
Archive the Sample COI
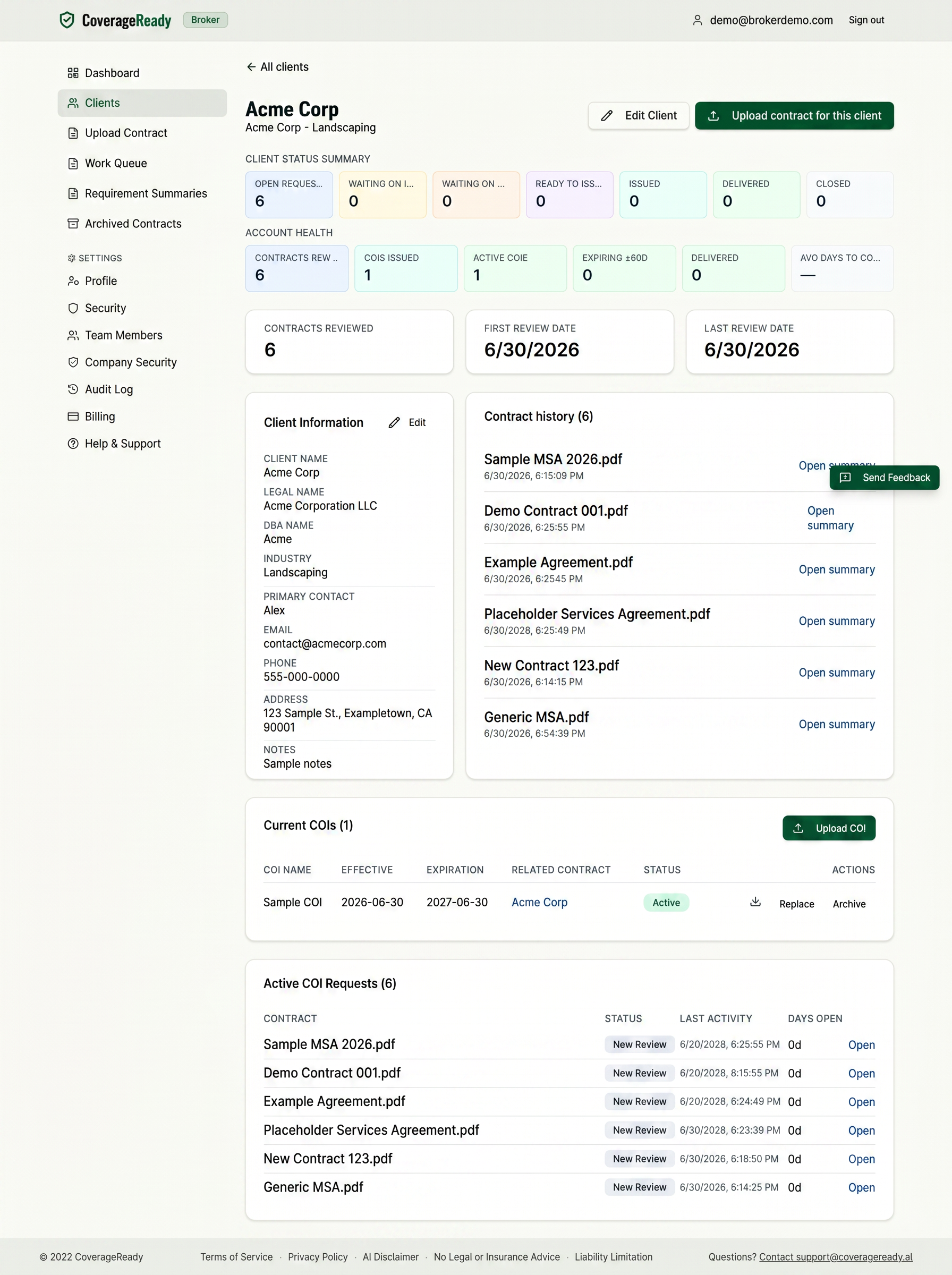pos(849,904)
